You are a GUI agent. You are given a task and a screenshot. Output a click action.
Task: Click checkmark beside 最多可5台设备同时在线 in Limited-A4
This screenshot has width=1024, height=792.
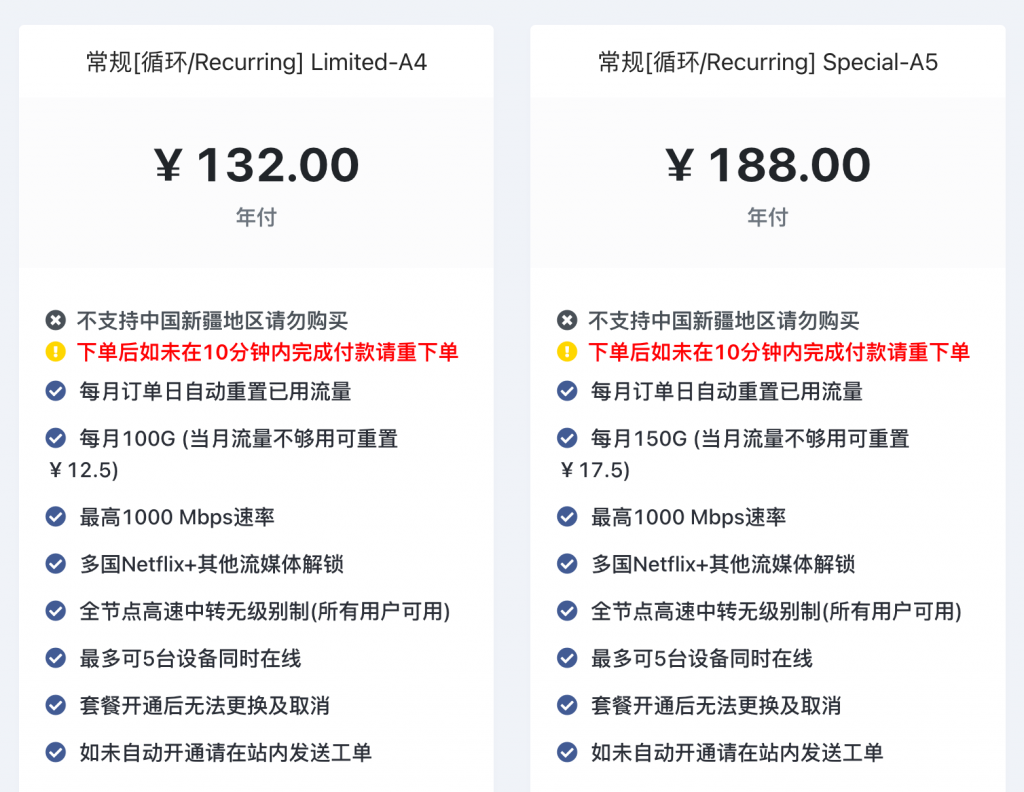pos(56,658)
